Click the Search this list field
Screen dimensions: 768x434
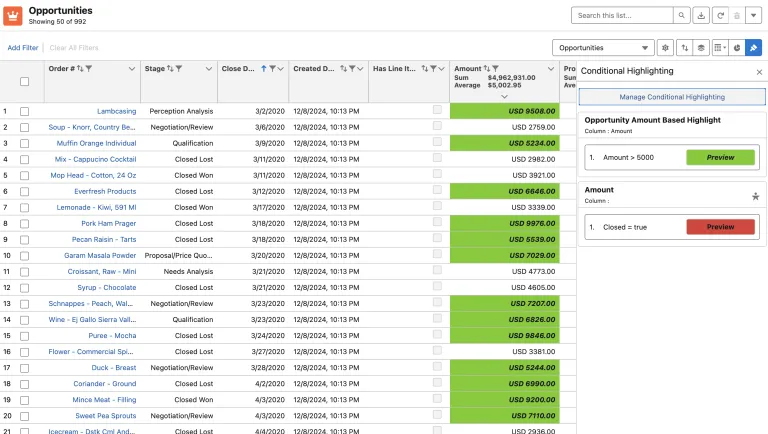[622, 16]
